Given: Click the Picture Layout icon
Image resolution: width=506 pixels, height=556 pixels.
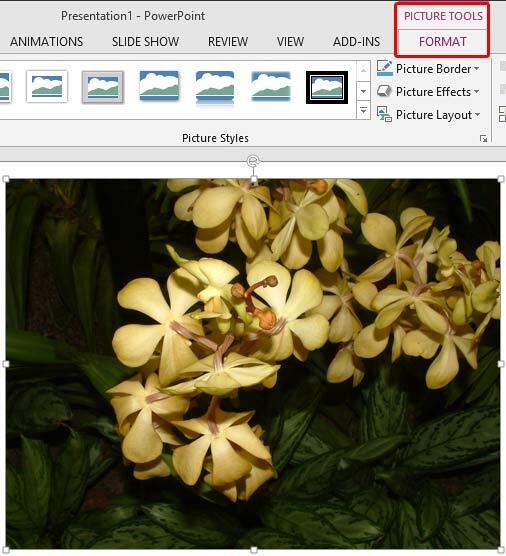Looking at the screenshot, I should tap(384, 114).
